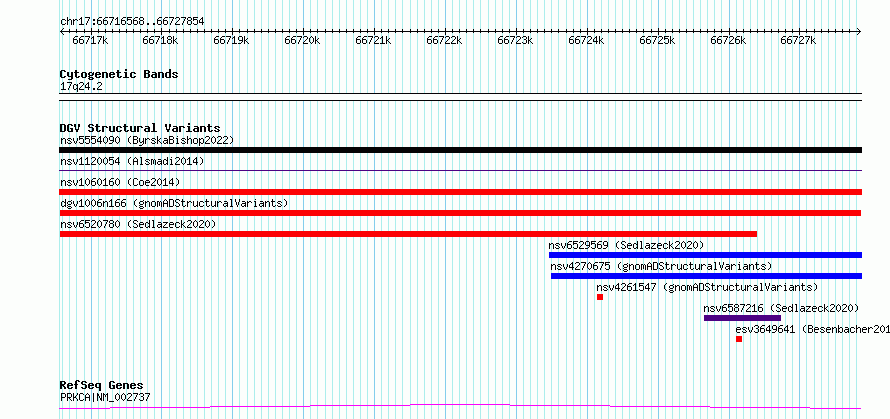Click the blue nsv4270675 variant bar

click(707, 276)
